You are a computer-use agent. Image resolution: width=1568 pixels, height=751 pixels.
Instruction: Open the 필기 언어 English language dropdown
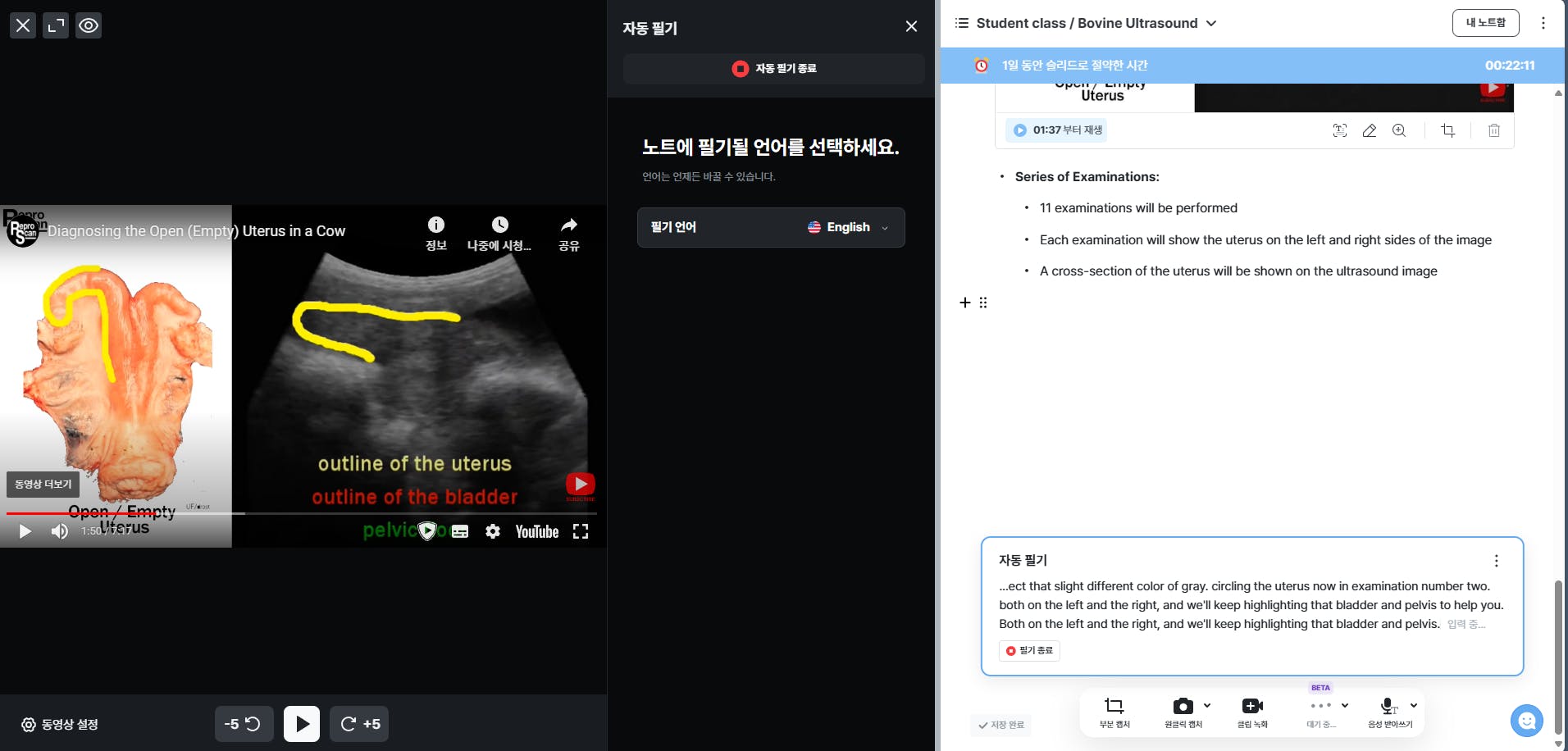pyautogui.click(x=771, y=227)
